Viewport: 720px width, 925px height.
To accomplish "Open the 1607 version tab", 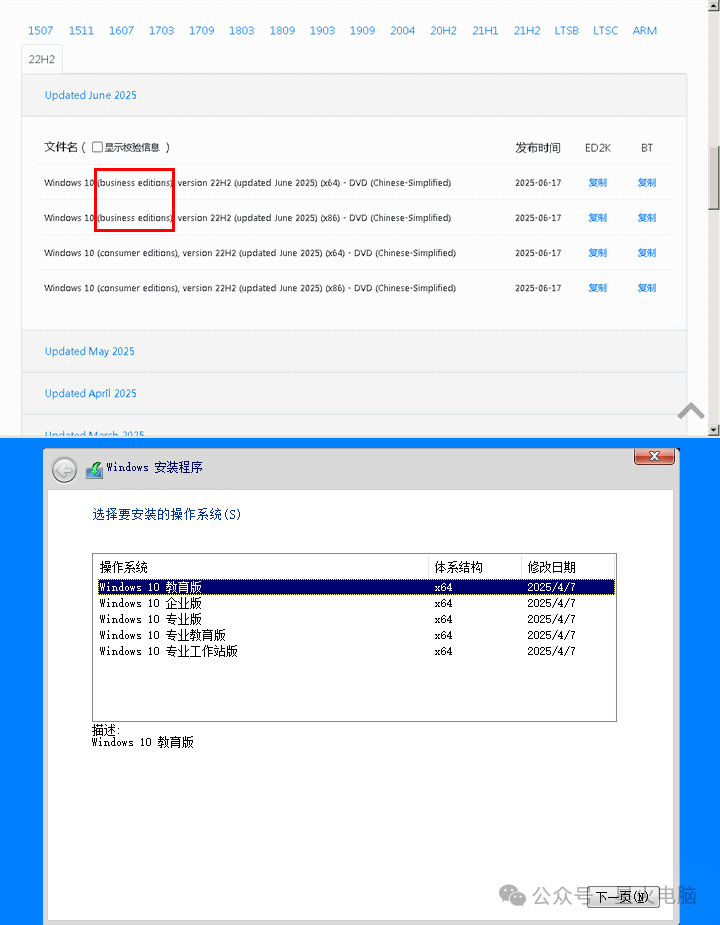I will tap(121, 31).
